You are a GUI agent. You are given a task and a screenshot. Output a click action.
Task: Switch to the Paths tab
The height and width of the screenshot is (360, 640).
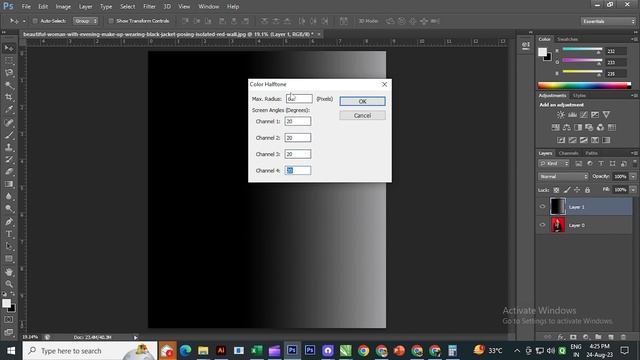[591, 153]
